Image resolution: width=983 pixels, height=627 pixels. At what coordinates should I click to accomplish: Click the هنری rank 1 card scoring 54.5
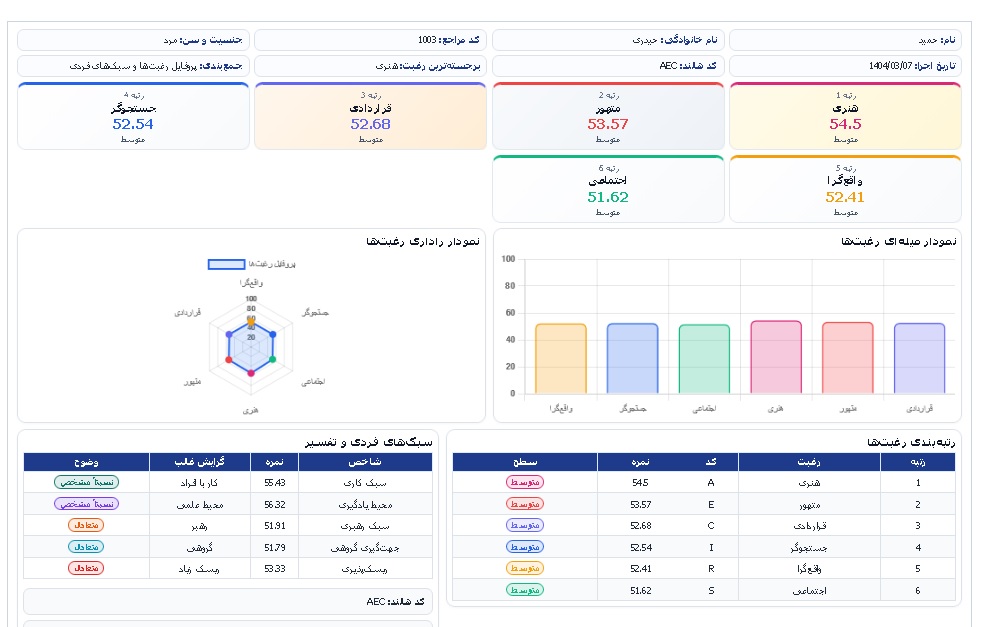[845, 116]
